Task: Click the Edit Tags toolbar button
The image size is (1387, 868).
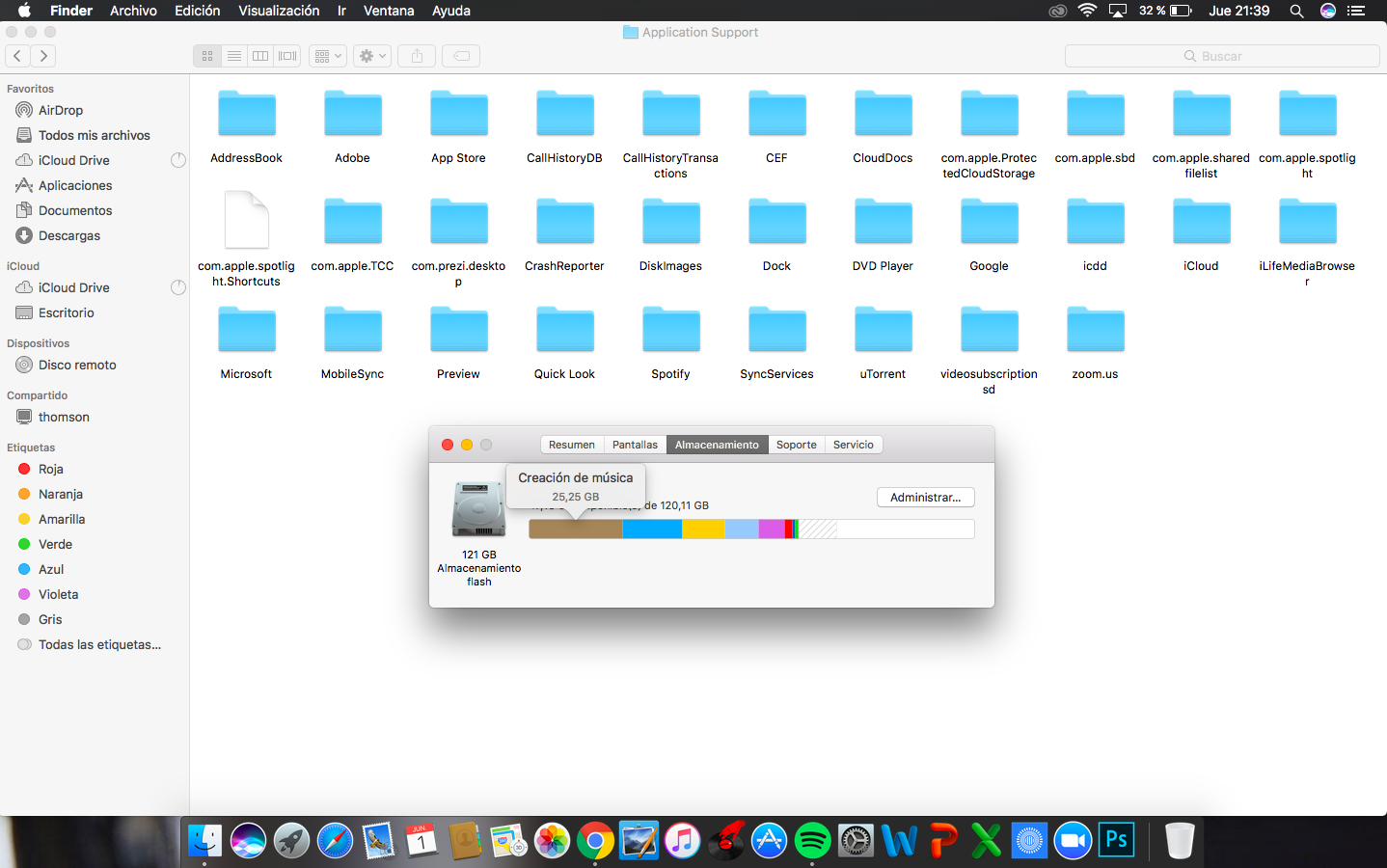Action: (x=462, y=56)
